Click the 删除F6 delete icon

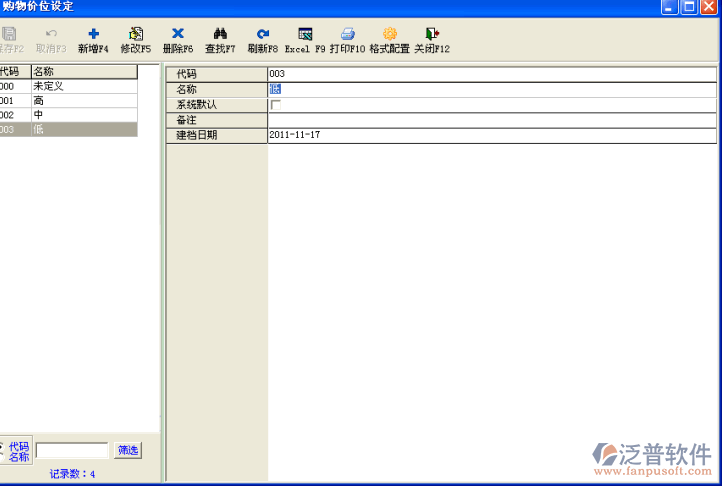(178, 33)
